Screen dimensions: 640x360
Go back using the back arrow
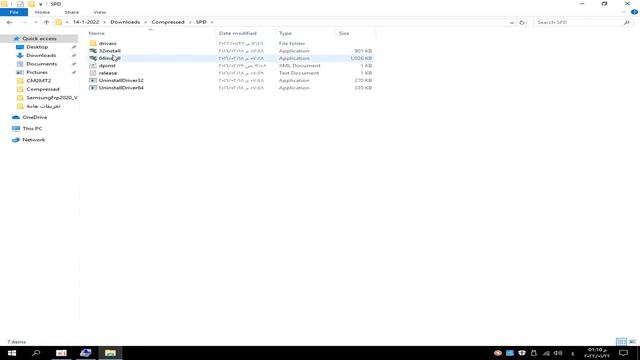[x=9, y=22]
